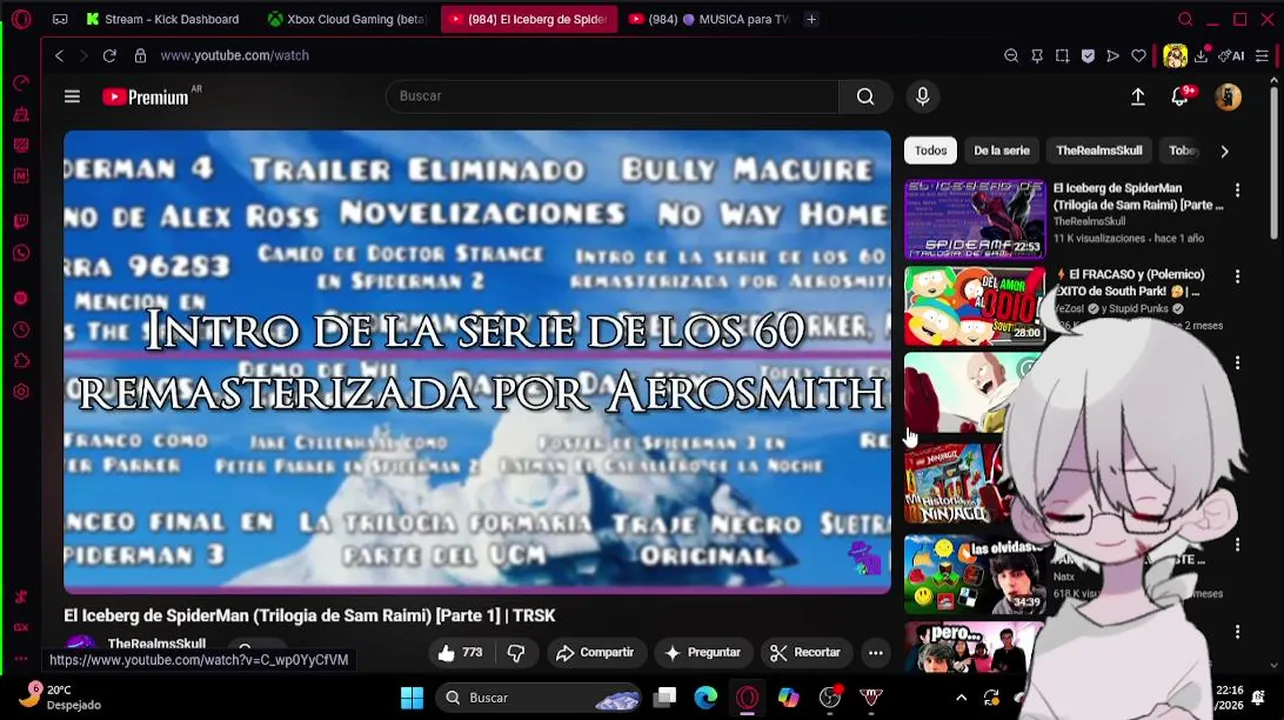Select the Todos filter chip
Viewport: 1284px width, 720px height.
coord(930,150)
